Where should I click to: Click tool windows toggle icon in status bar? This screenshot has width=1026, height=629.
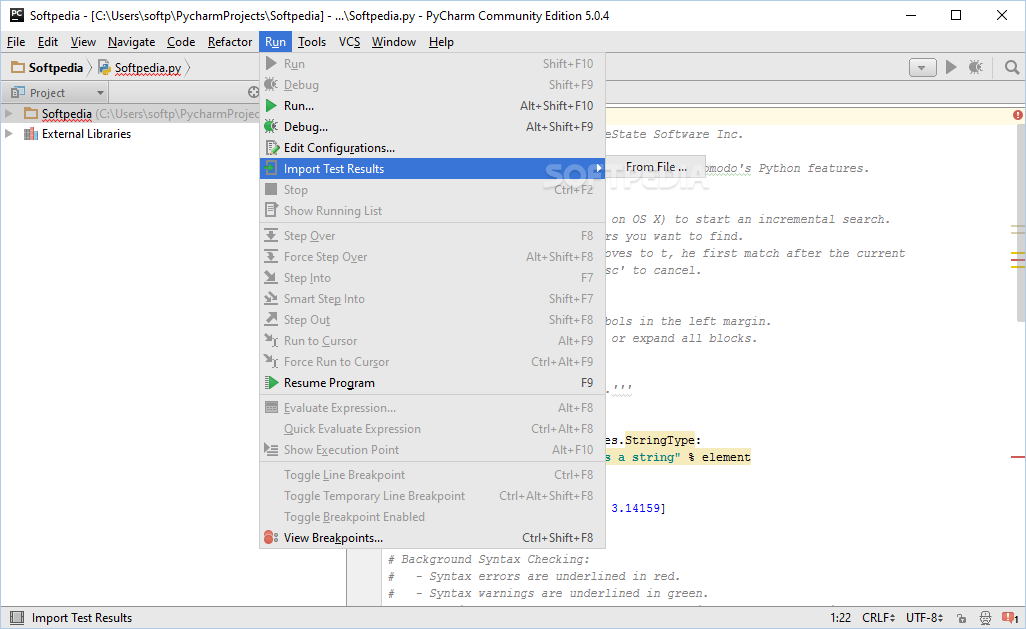pos(16,617)
